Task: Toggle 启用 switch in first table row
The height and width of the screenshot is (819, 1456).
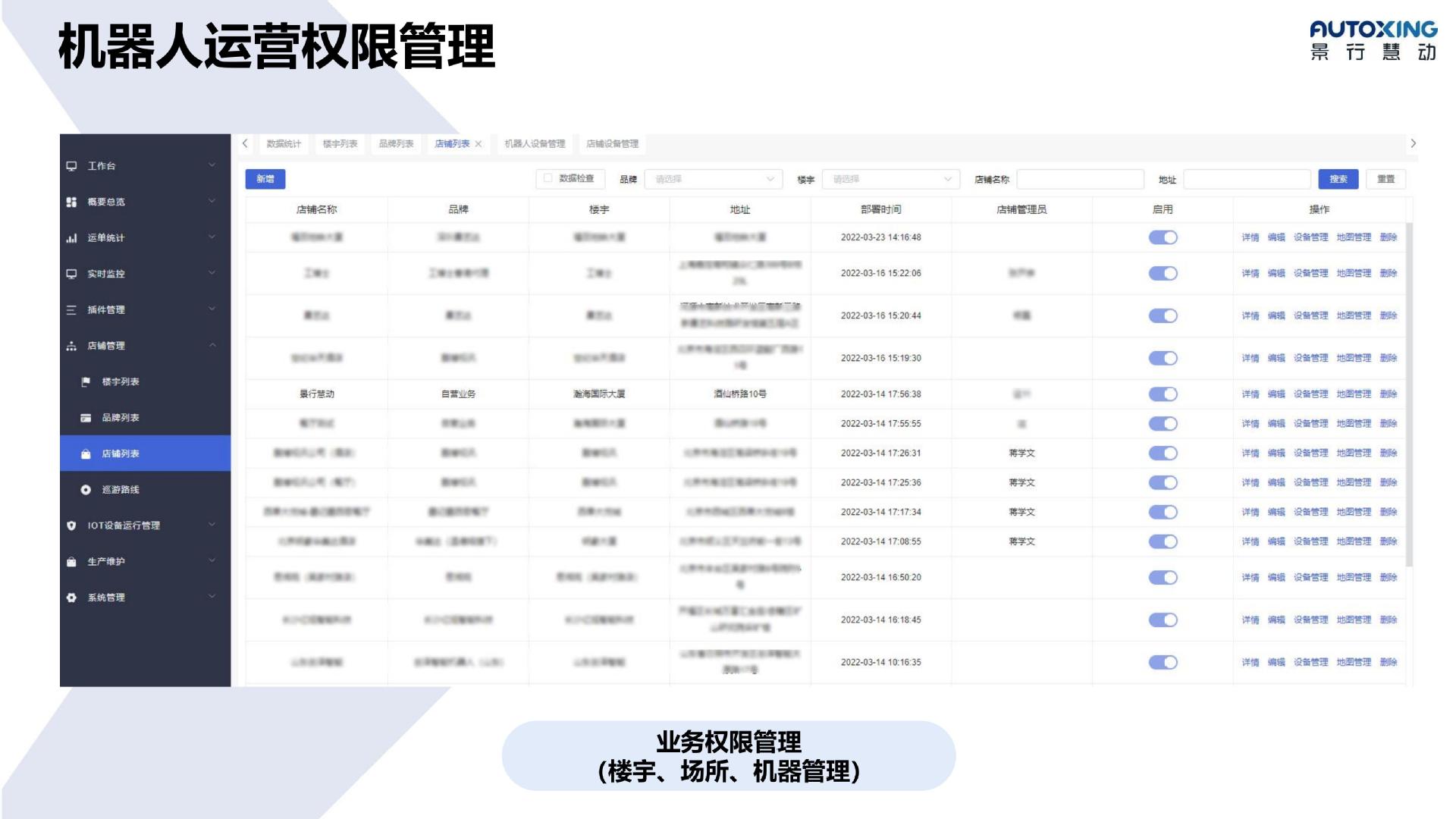Action: [1163, 237]
